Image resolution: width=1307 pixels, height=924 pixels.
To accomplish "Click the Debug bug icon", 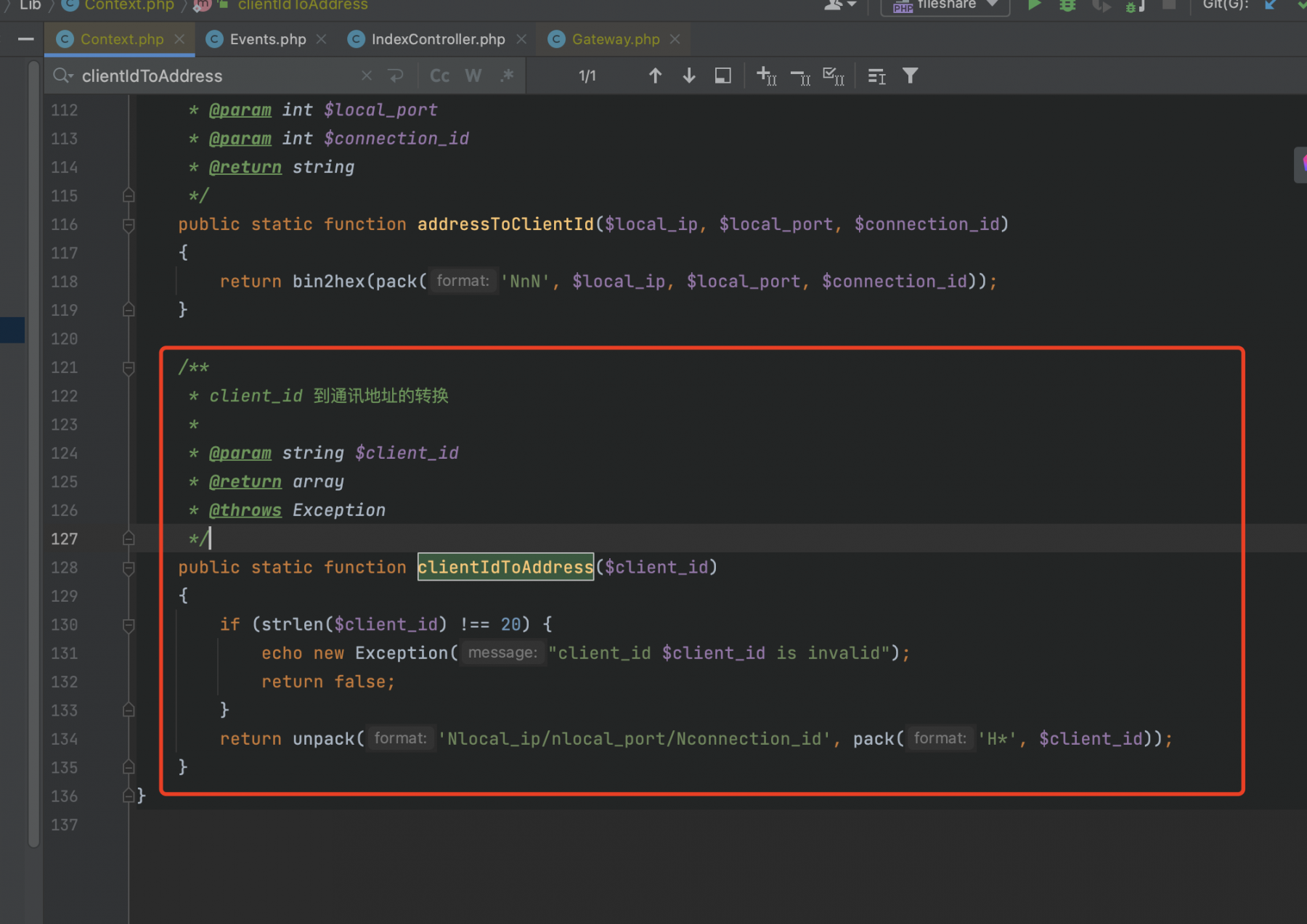I will (x=1067, y=6).
